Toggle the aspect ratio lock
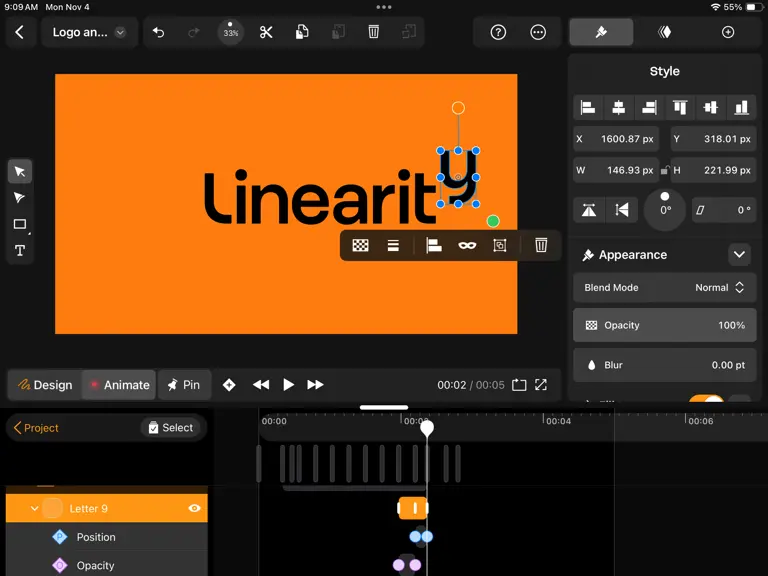 [x=665, y=170]
